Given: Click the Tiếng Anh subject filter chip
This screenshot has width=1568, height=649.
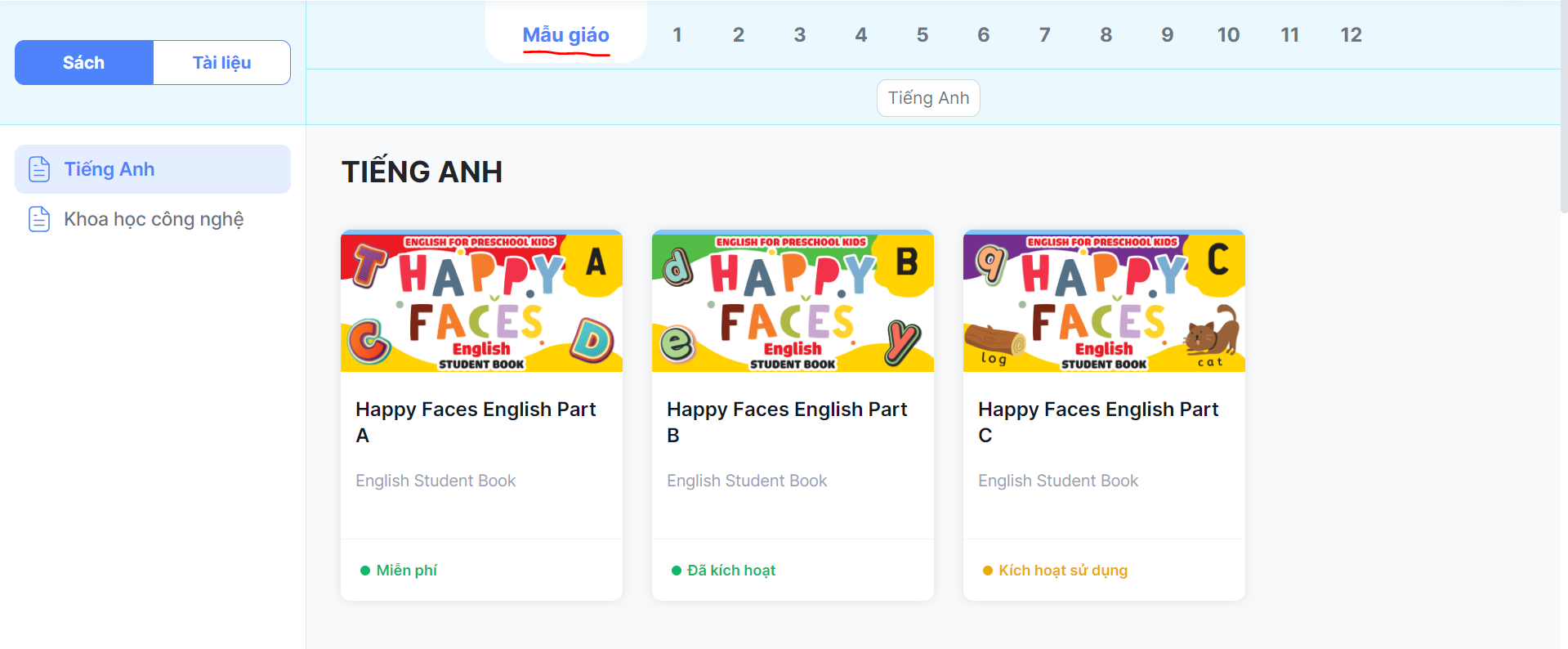Looking at the screenshot, I should point(928,98).
